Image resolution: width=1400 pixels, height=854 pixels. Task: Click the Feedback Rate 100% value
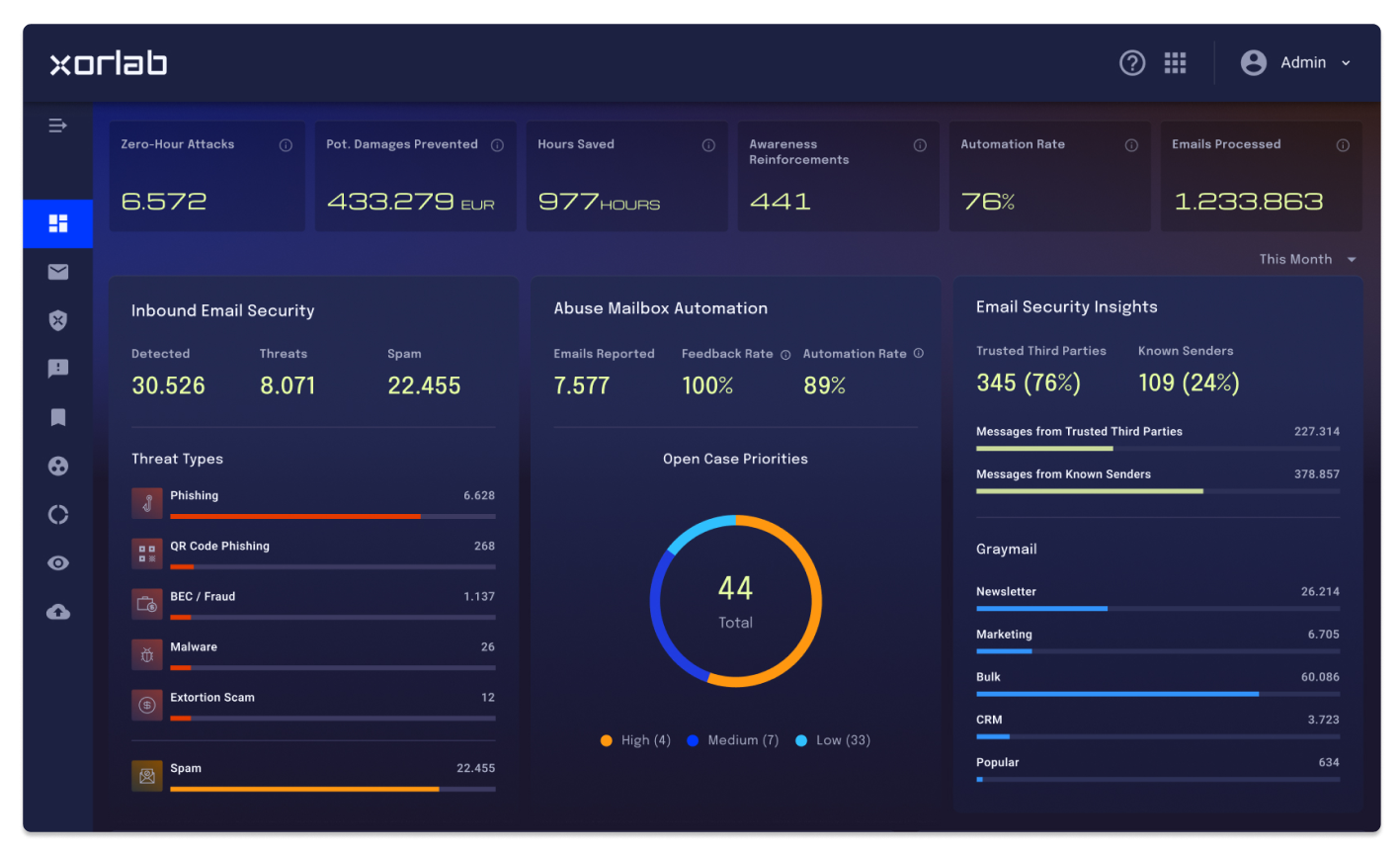click(707, 385)
